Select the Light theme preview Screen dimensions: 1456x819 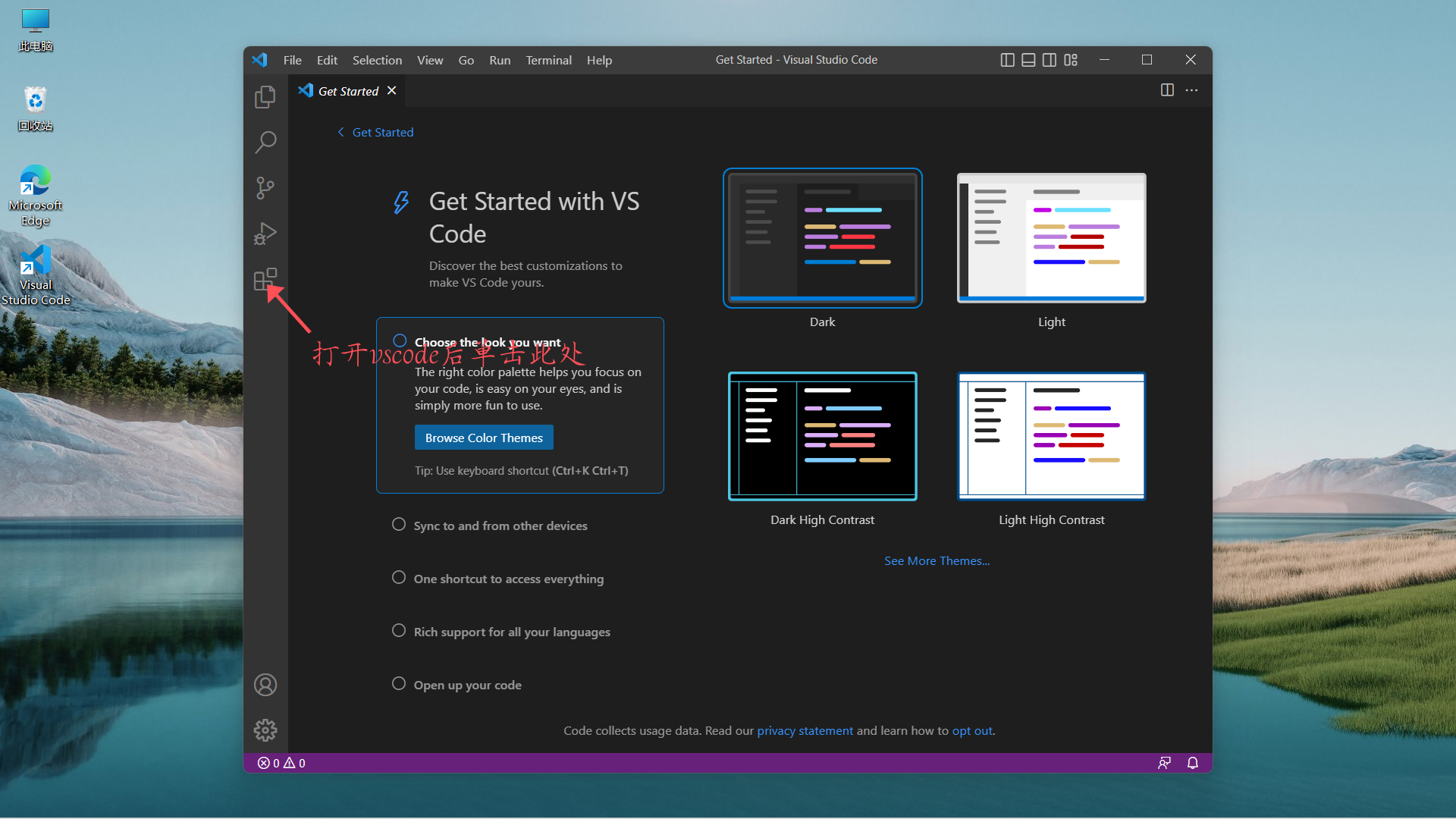[x=1052, y=237]
